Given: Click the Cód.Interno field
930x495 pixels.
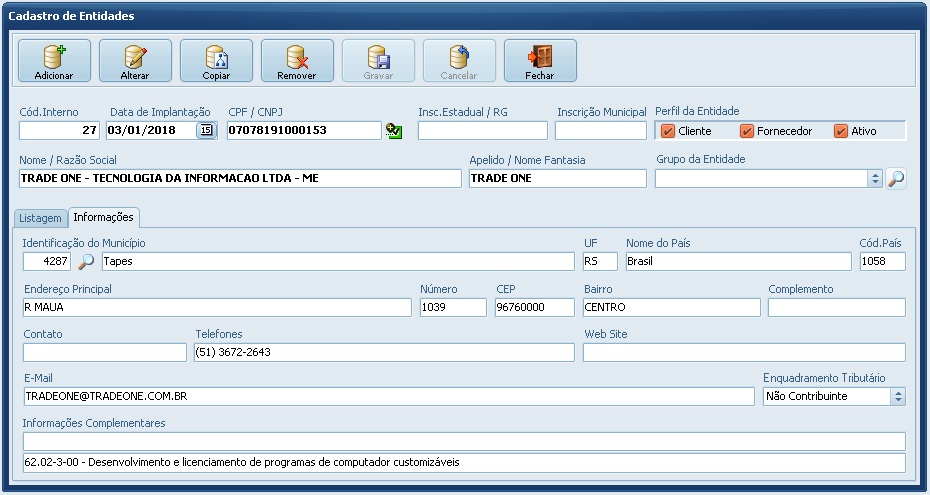Looking at the screenshot, I should [59, 130].
